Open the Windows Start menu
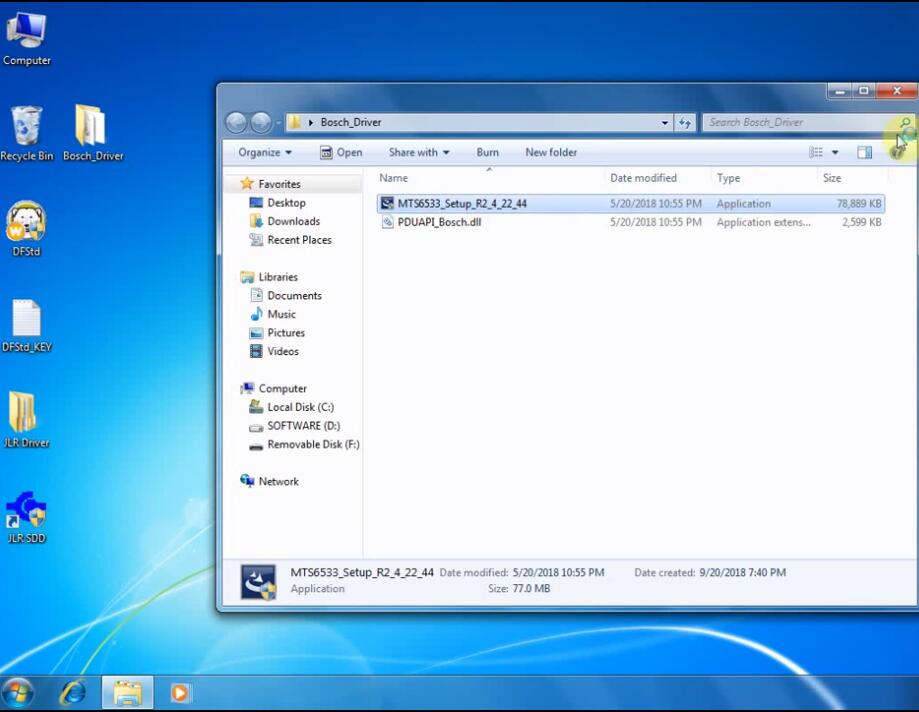Image resolution: width=919 pixels, height=712 pixels. tap(18, 693)
